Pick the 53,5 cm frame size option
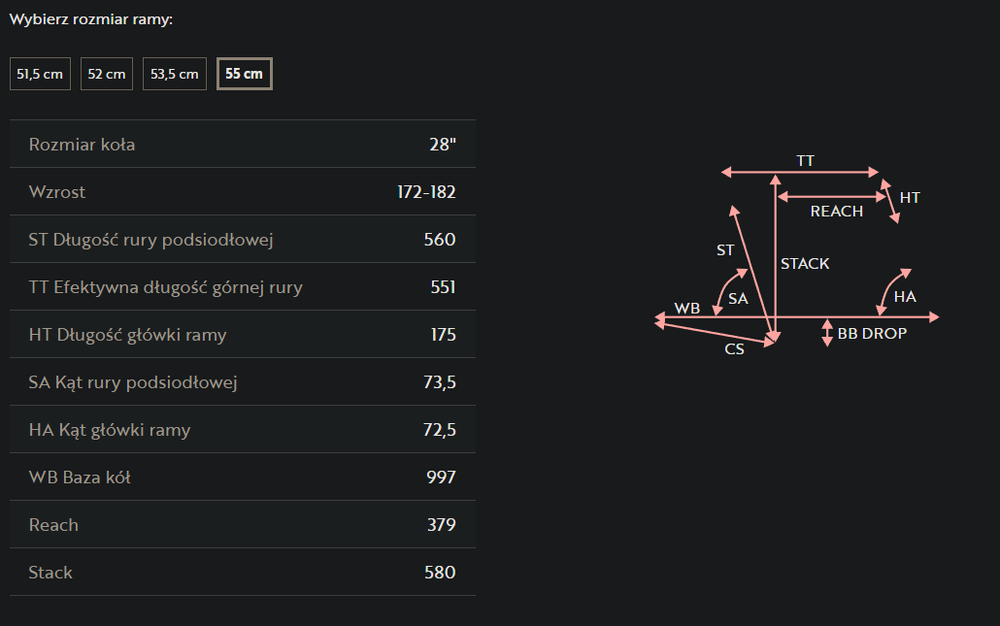 click(175, 74)
